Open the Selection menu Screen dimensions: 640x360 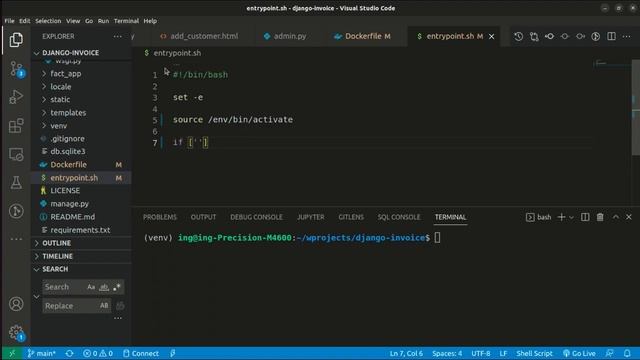click(48, 21)
